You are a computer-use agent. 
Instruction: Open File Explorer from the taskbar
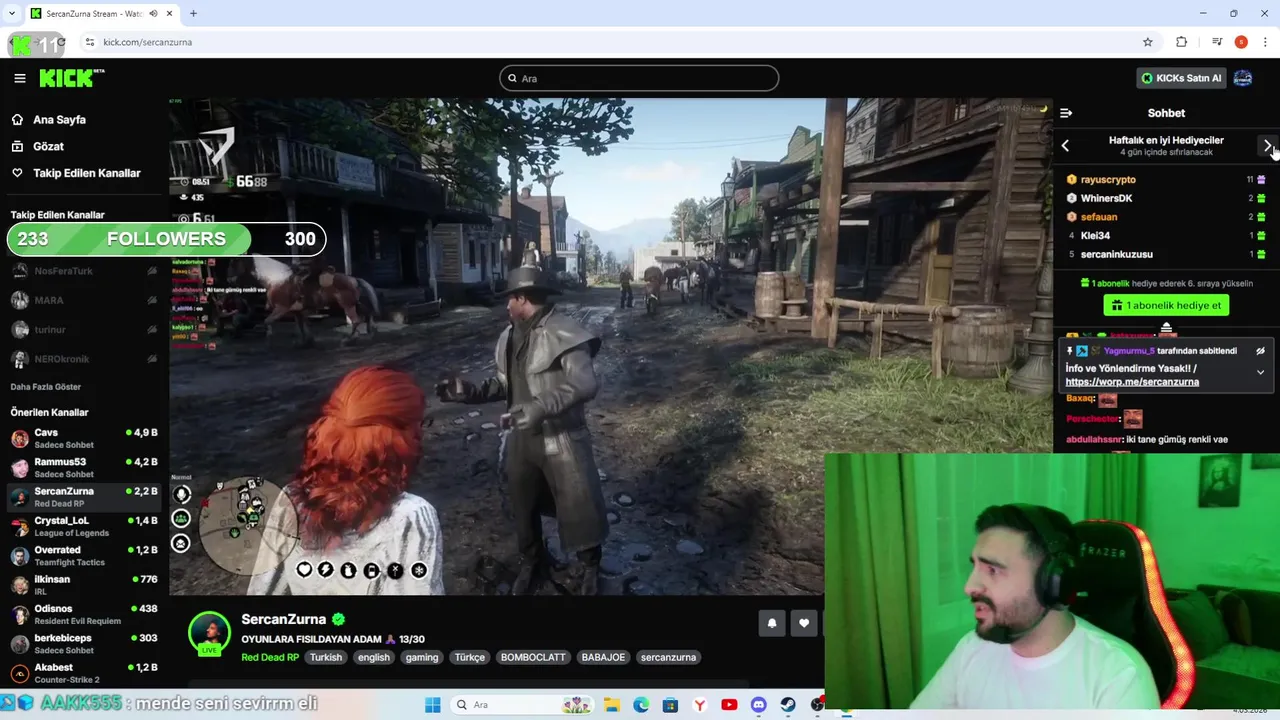tap(611, 705)
